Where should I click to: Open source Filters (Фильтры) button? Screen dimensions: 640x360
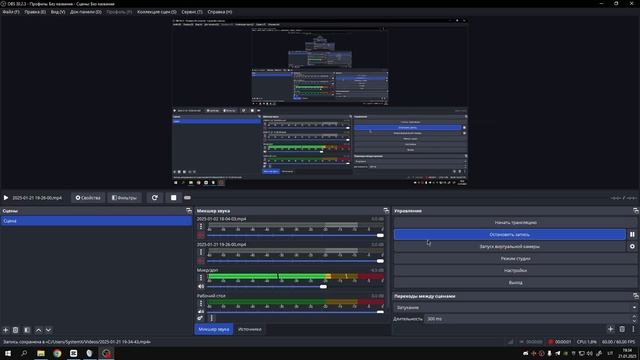tap(124, 198)
